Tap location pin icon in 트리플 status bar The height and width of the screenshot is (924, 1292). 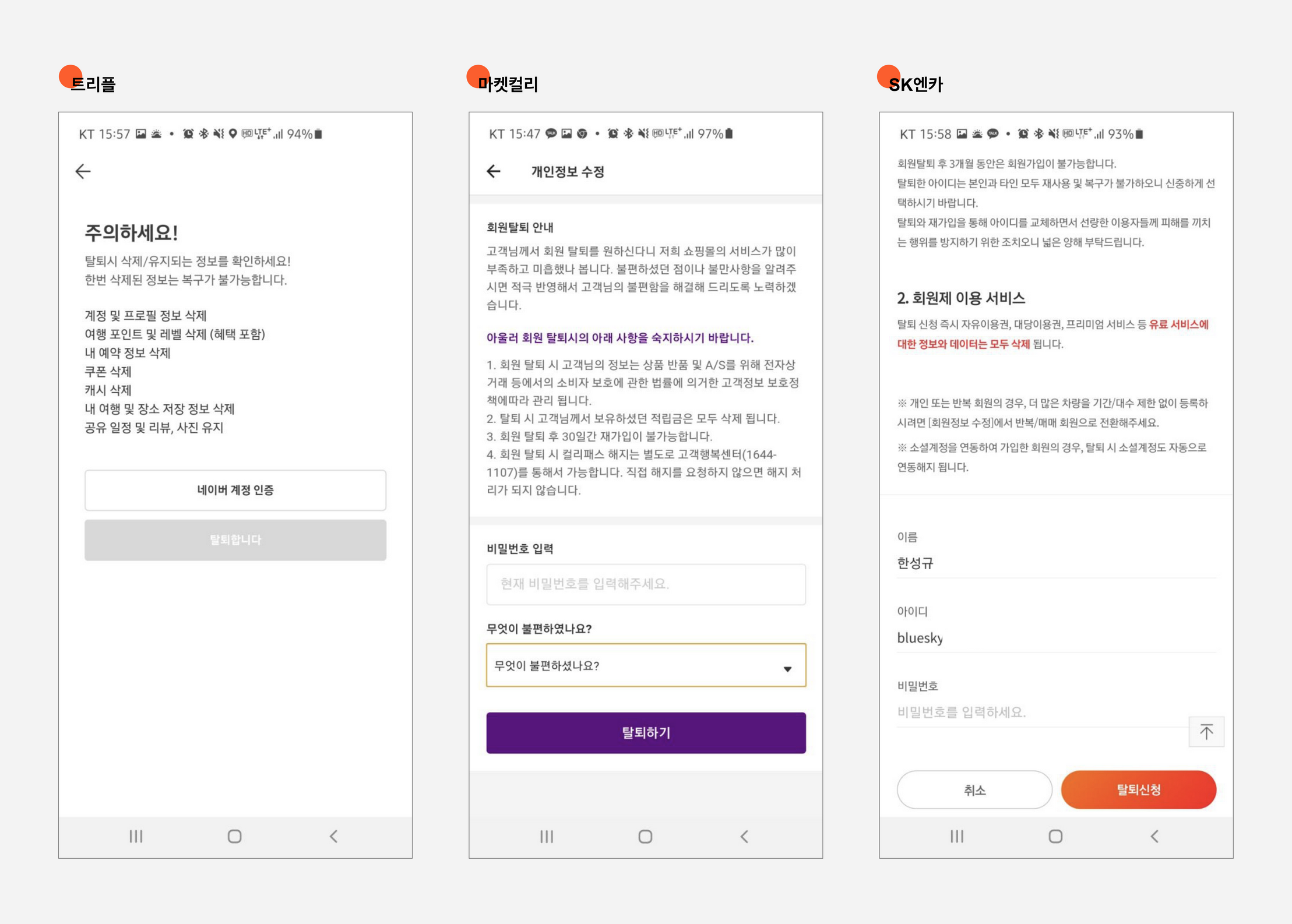(x=233, y=134)
